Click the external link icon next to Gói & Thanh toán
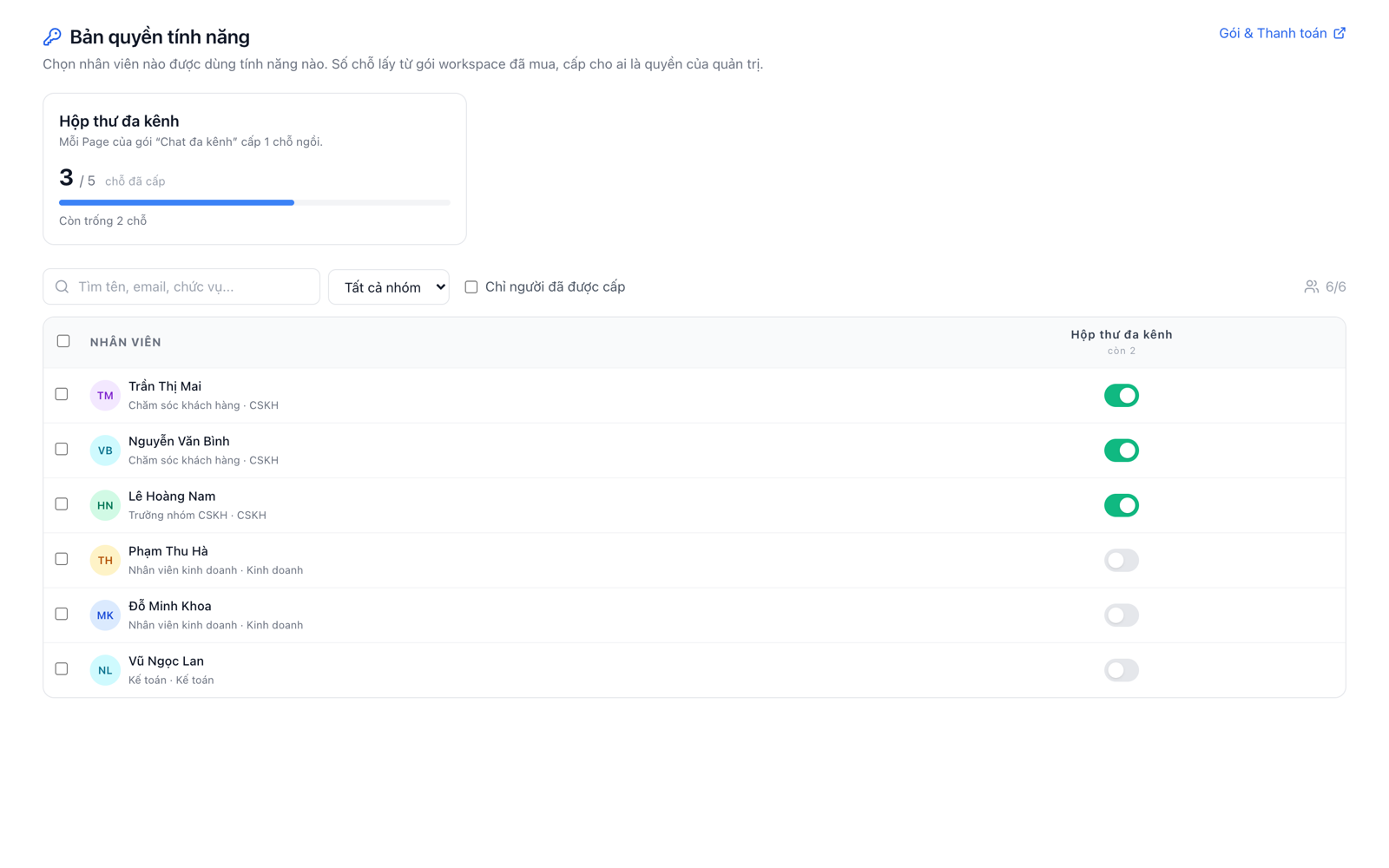This screenshot has width=1389, height=868. 1340,33
